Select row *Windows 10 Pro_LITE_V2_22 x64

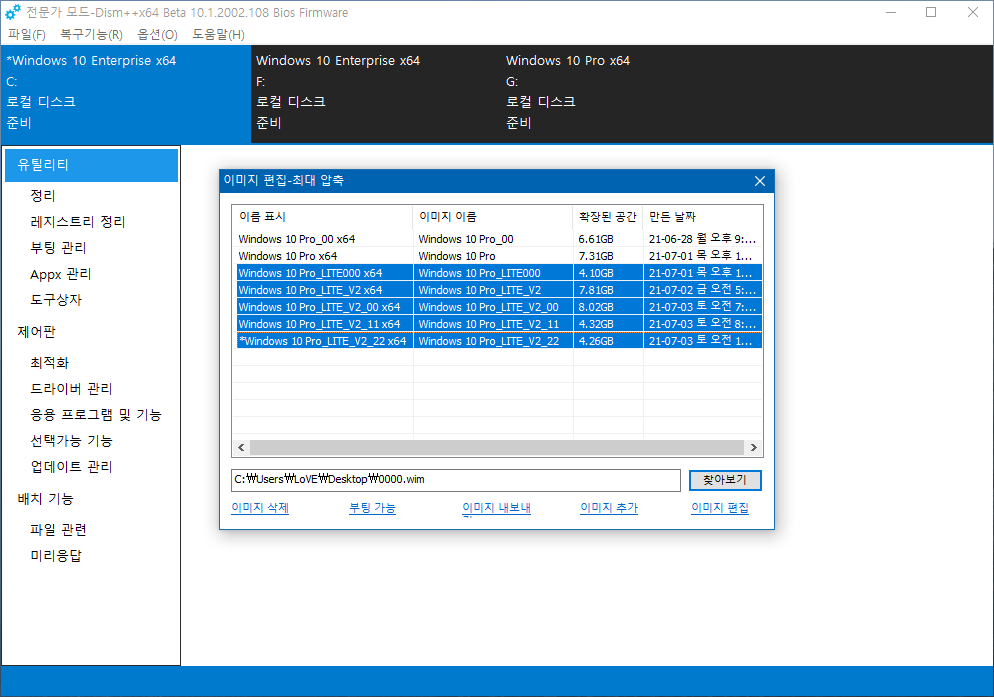(497, 341)
